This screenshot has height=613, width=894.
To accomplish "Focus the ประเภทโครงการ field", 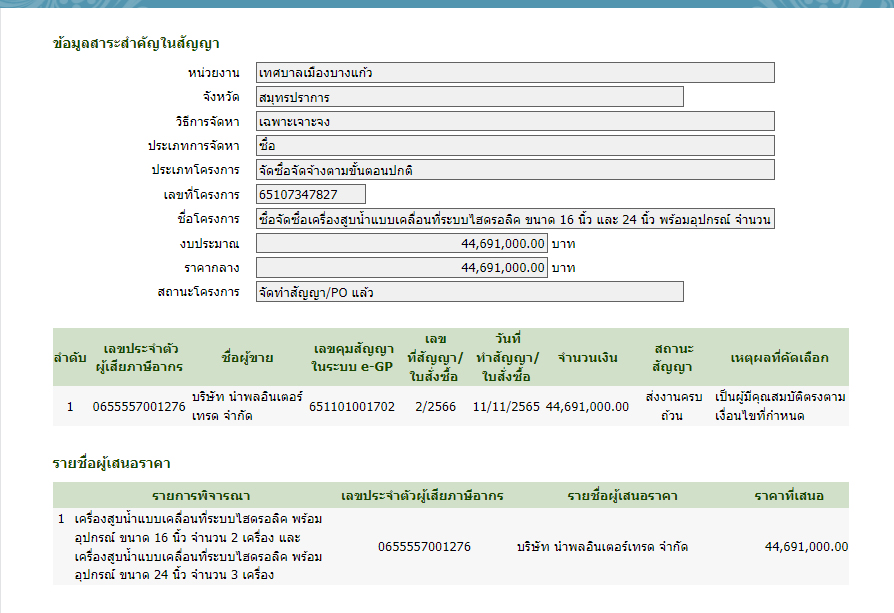I will click(515, 170).
